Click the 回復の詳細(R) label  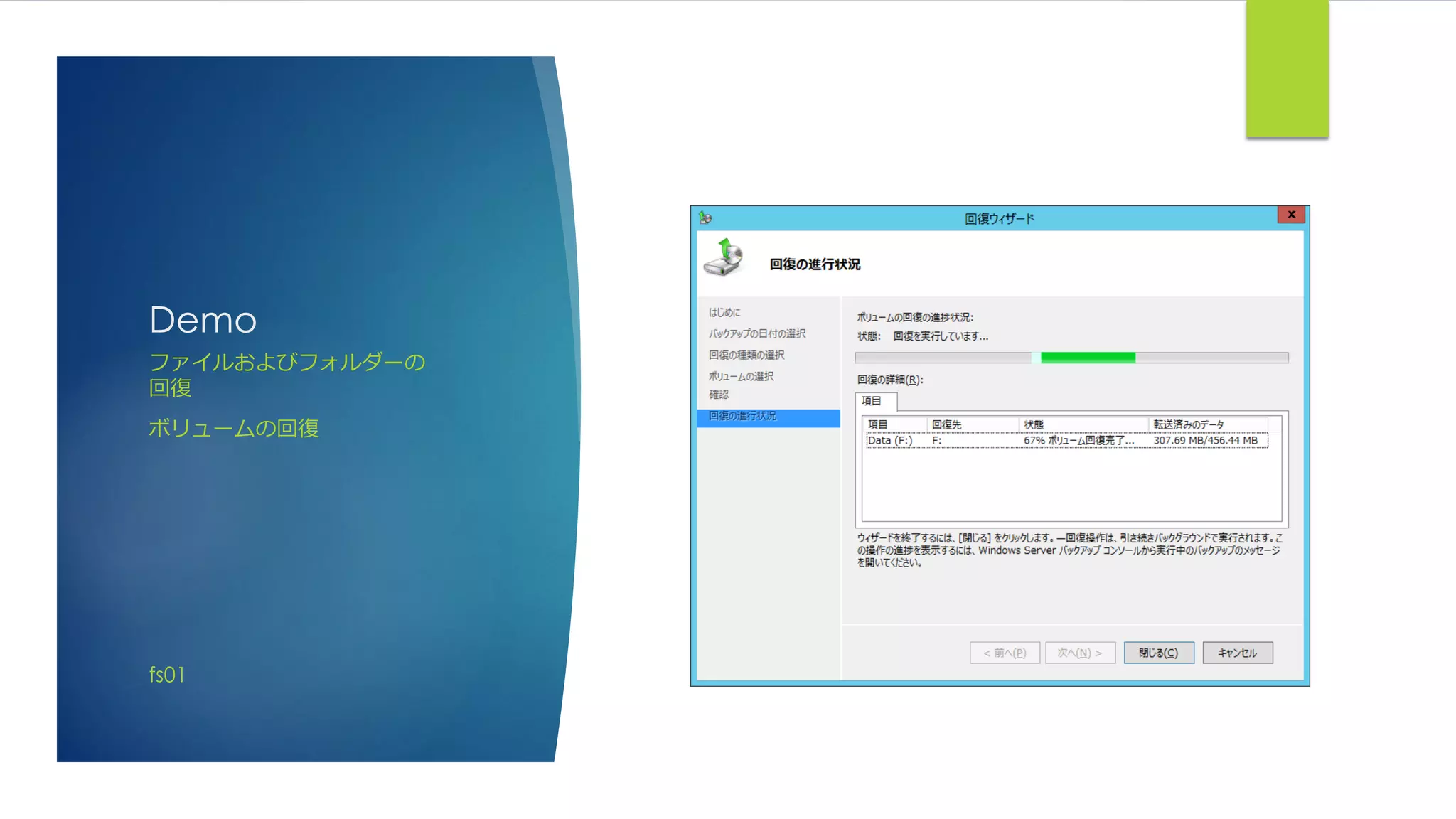[x=889, y=380]
